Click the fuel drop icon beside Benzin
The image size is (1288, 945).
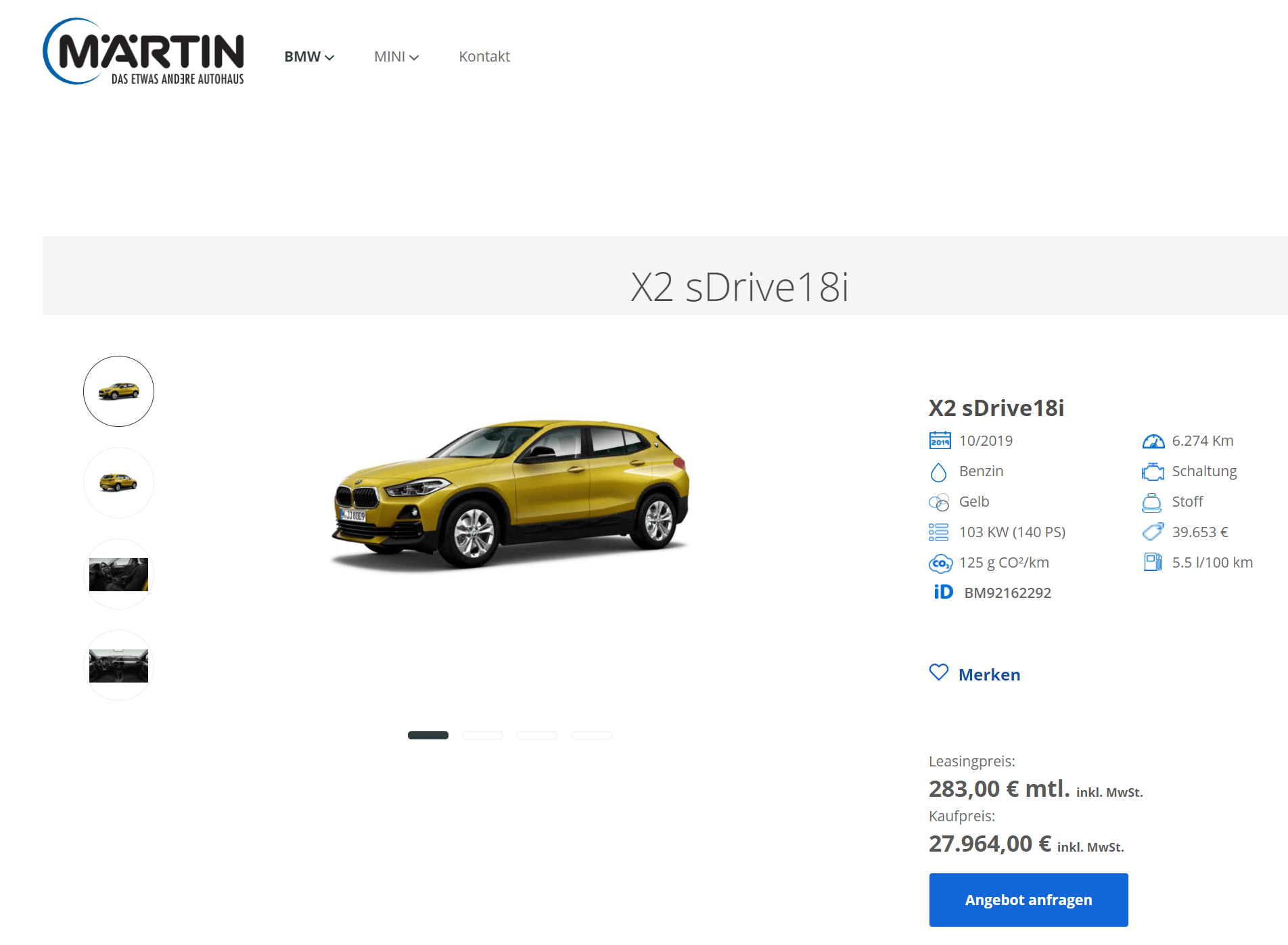[938, 471]
